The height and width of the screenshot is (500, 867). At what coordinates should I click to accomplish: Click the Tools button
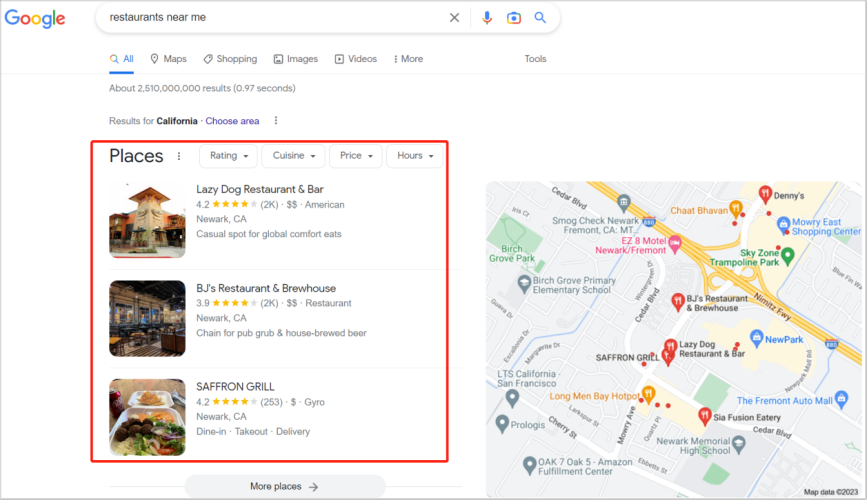click(x=535, y=59)
